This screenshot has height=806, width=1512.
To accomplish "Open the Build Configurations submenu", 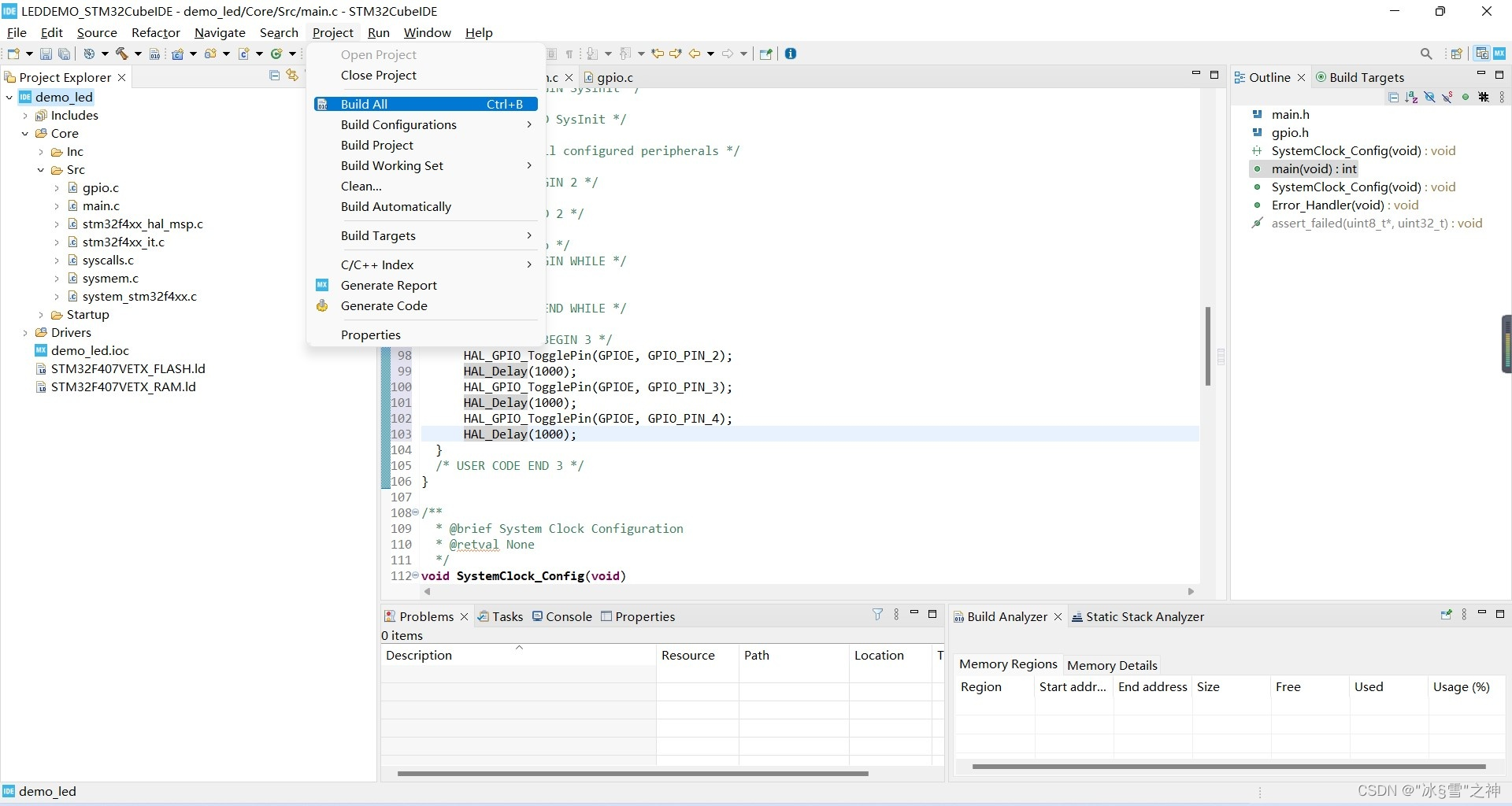I will [x=425, y=125].
